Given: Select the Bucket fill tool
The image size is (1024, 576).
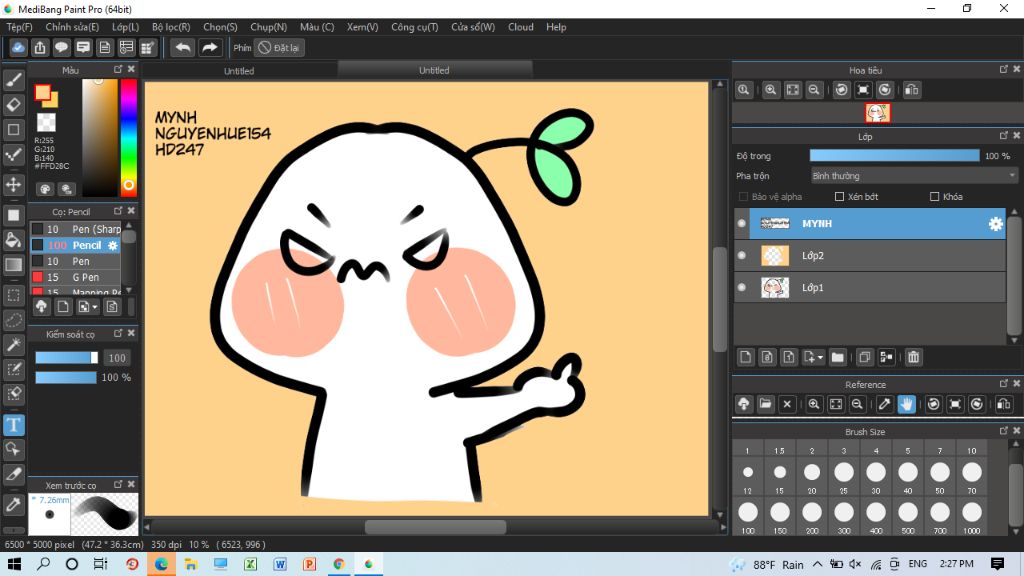Looking at the screenshot, I should tap(14, 240).
